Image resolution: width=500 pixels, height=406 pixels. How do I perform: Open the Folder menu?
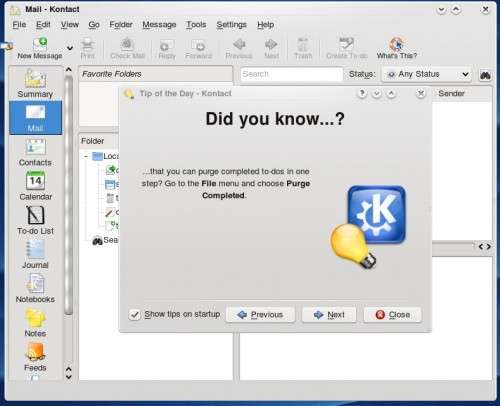[x=121, y=25]
